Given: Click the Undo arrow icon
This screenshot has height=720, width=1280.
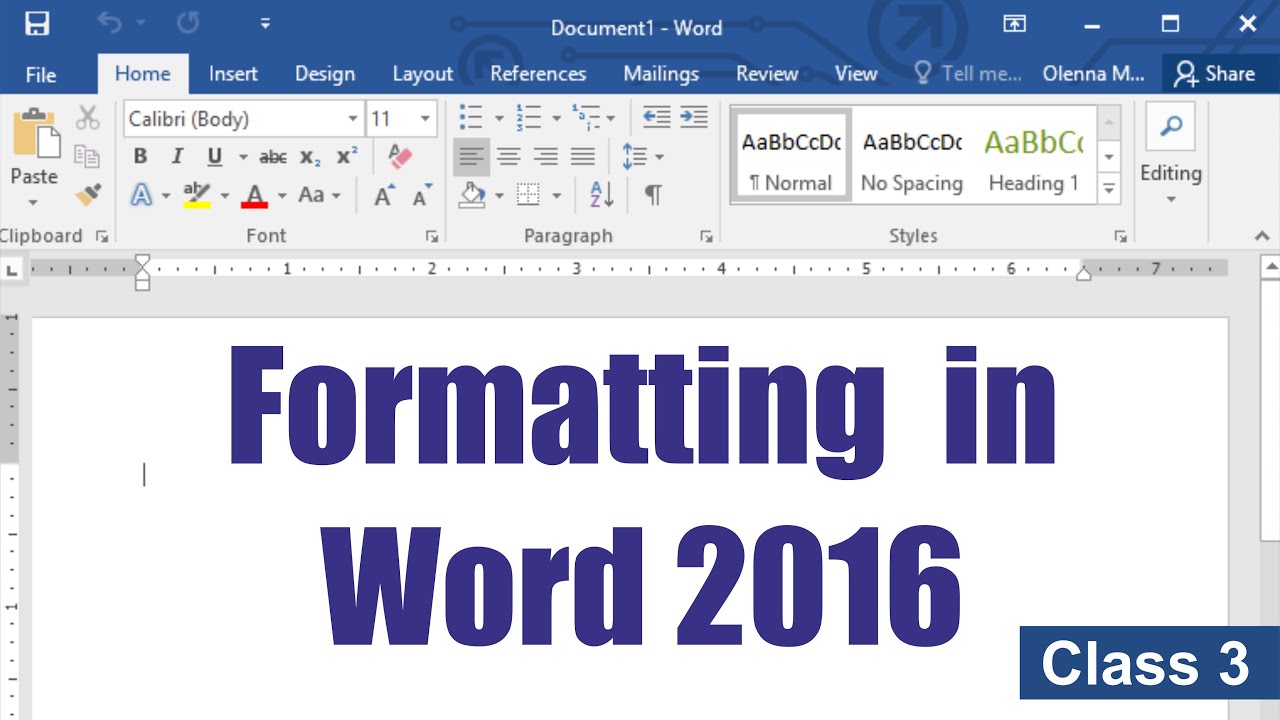Looking at the screenshot, I should (x=109, y=24).
